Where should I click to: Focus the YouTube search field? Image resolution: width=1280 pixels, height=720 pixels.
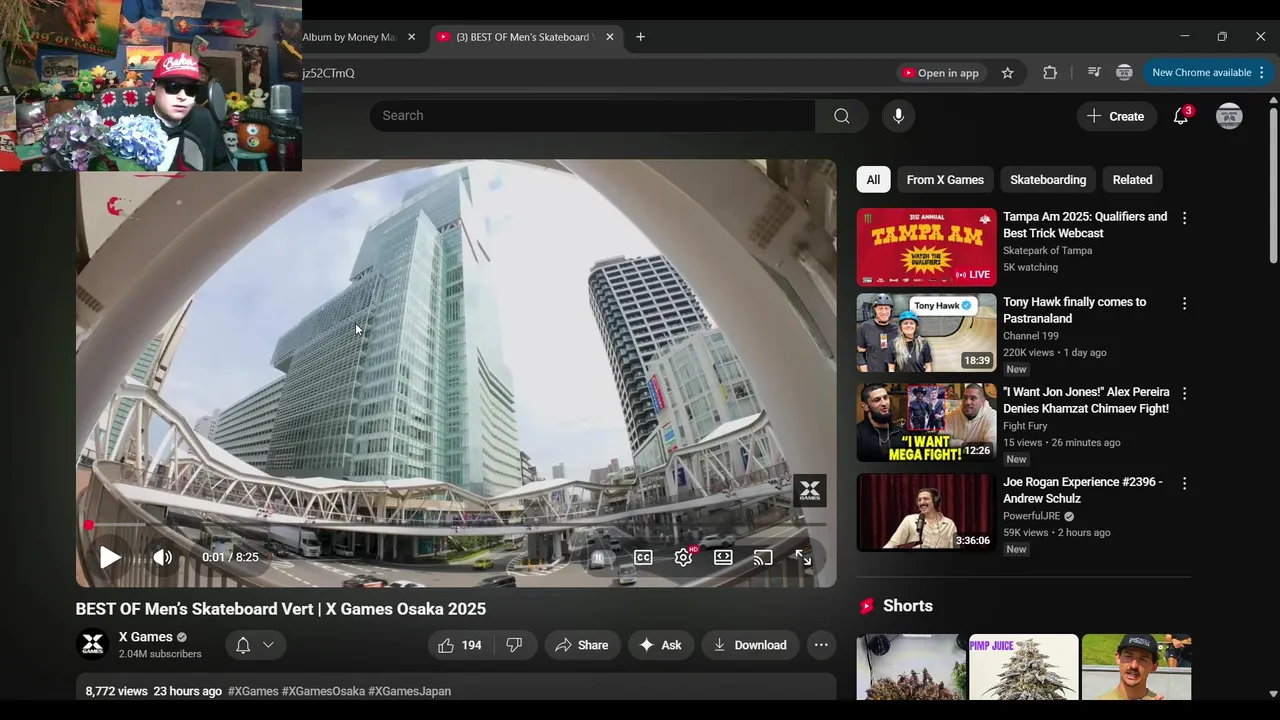(x=592, y=116)
